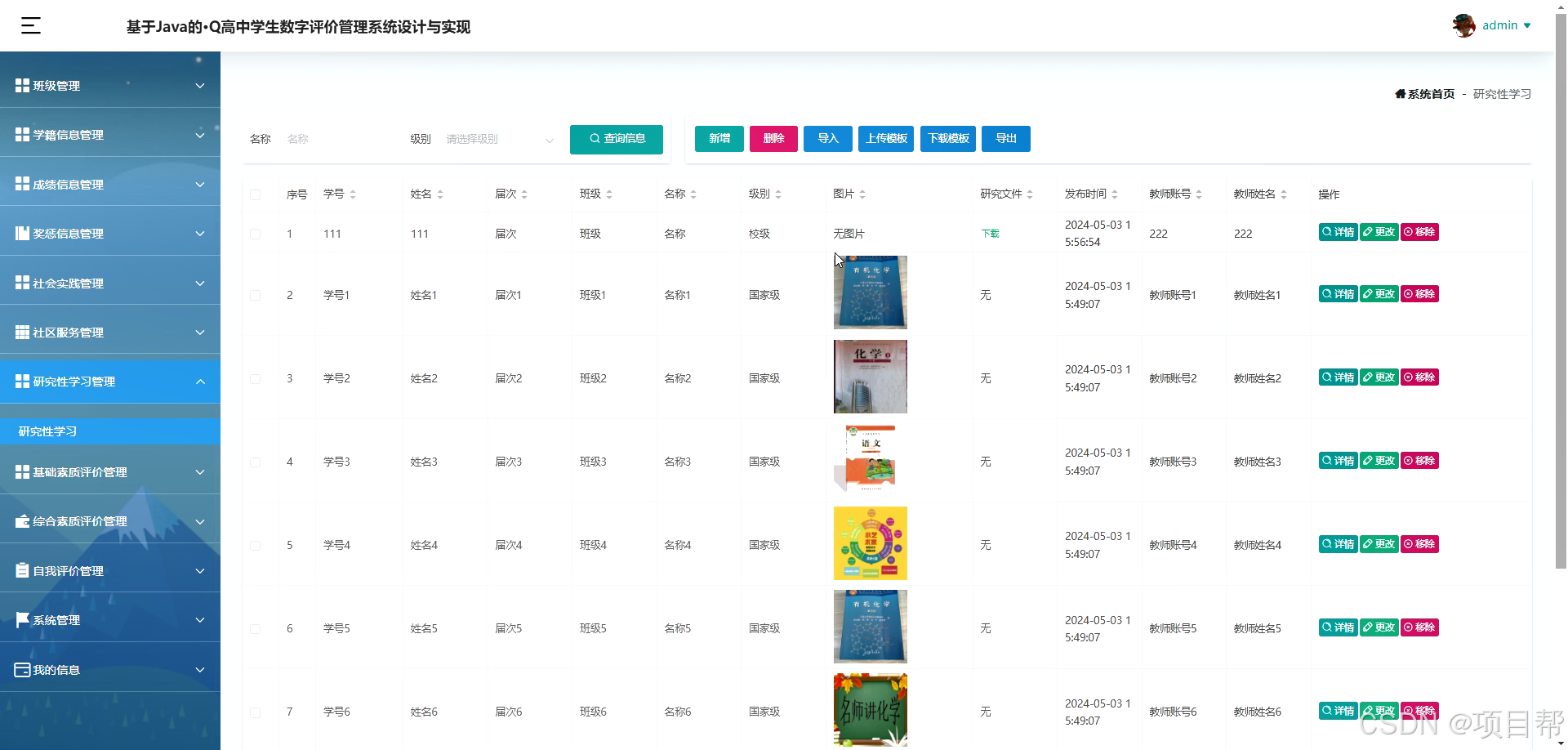The height and width of the screenshot is (750, 1568).
Task: Expand 成绩信息管理 chevron
Action: click(200, 185)
